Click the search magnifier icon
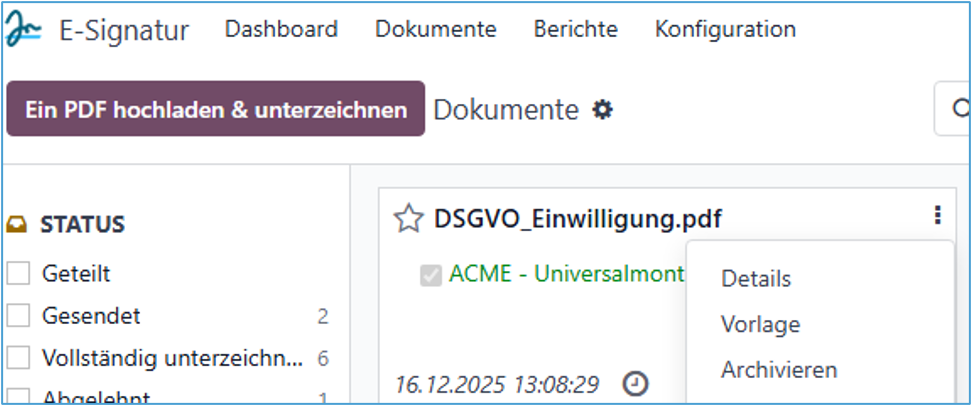 pos(960,109)
